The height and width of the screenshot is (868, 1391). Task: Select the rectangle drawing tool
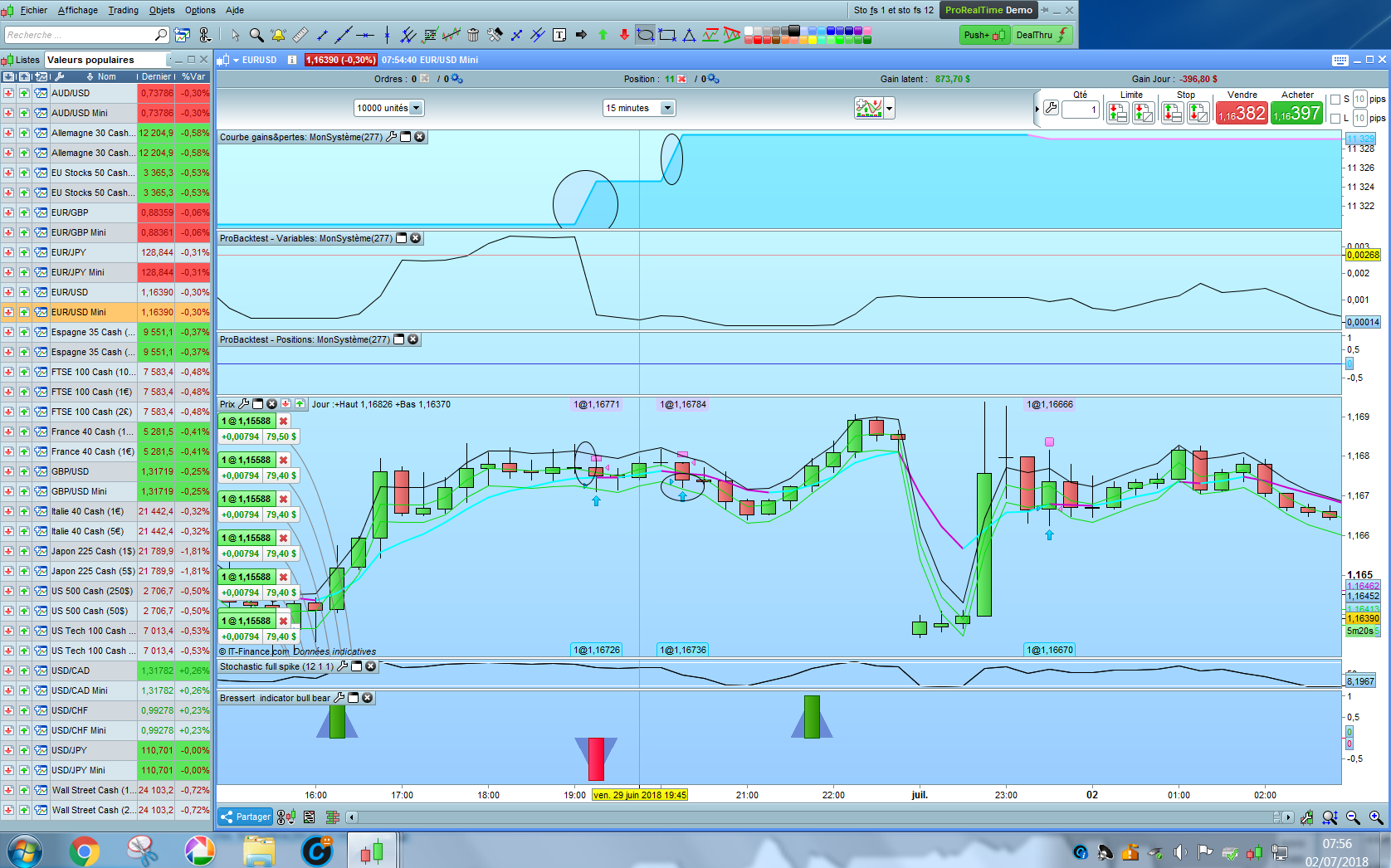(667, 35)
